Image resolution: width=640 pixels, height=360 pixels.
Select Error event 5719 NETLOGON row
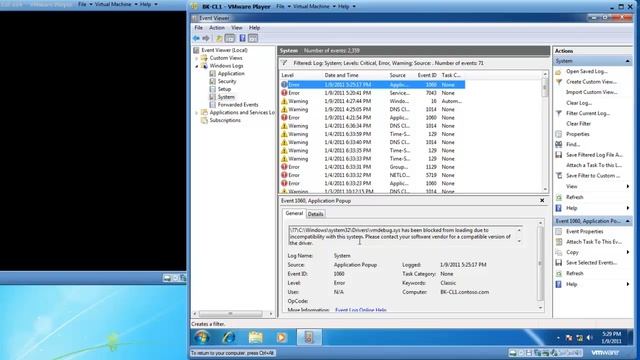[x=372, y=175]
